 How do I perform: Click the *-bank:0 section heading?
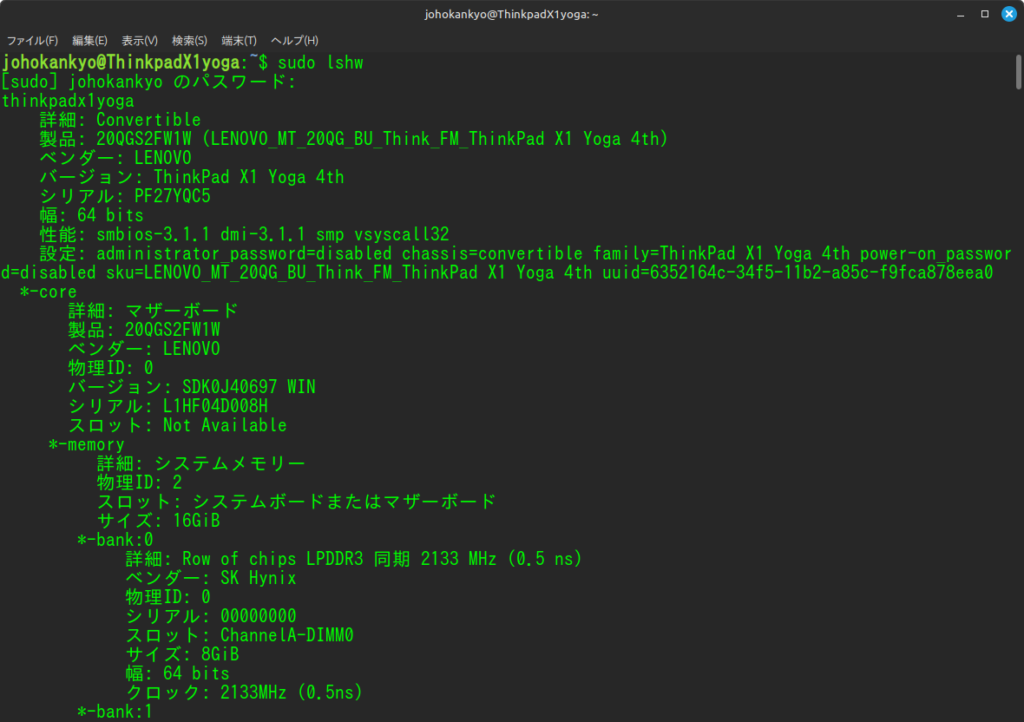click(115, 539)
